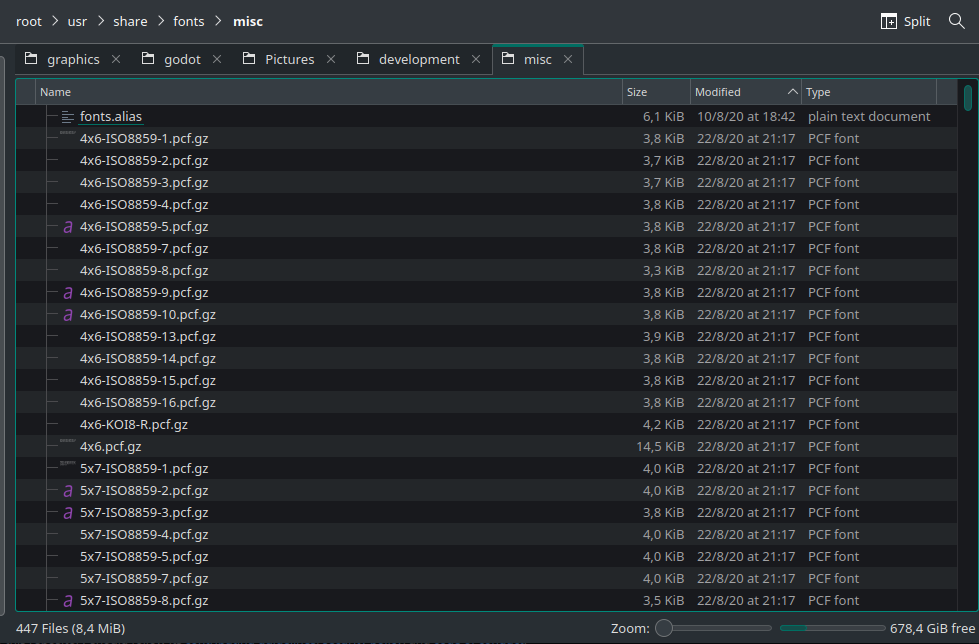Image resolution: width=979 pixels, height=644 pixels.
Task: Click the Split view button
Action: tap(905, 21)
